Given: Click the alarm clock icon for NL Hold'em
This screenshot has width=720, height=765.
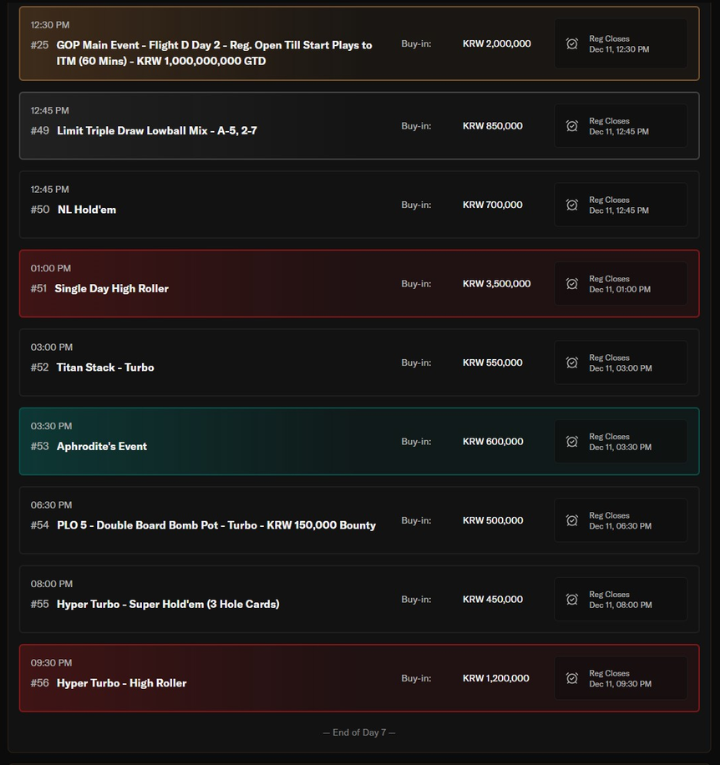Looking at the screenshot, I should point(572,205).
